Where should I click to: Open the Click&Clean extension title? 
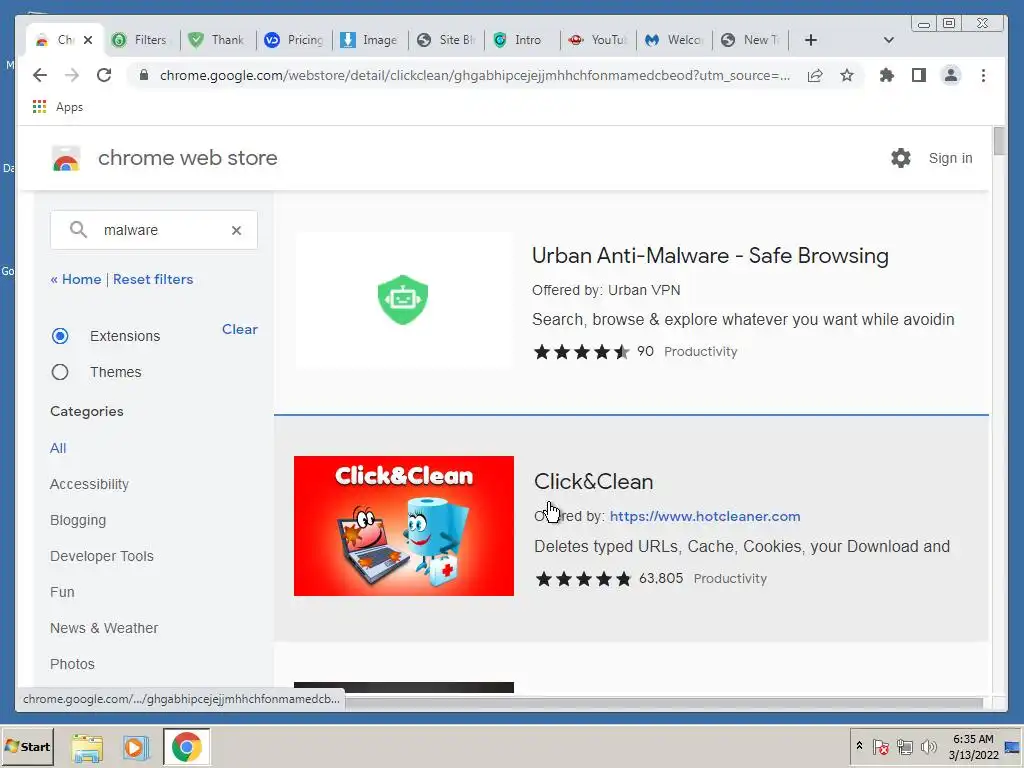pyautogui.click(x=594, y=481)
